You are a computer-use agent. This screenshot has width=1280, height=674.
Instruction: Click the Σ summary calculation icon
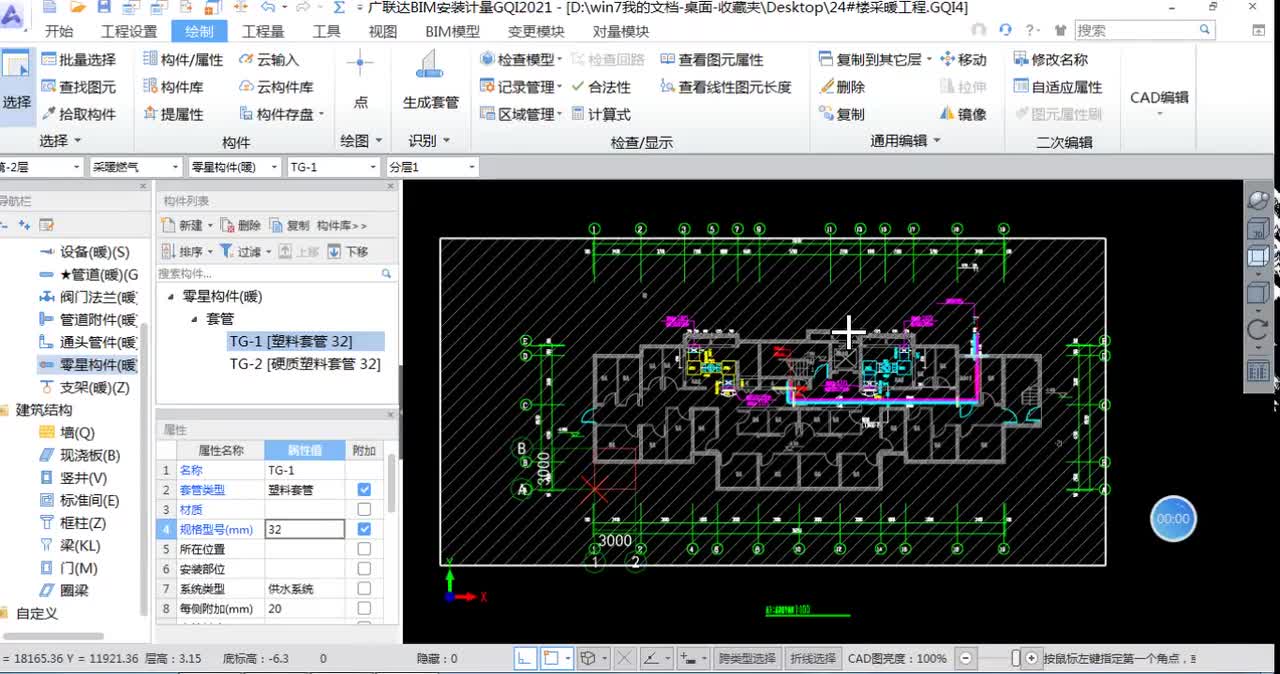(339, 7)
